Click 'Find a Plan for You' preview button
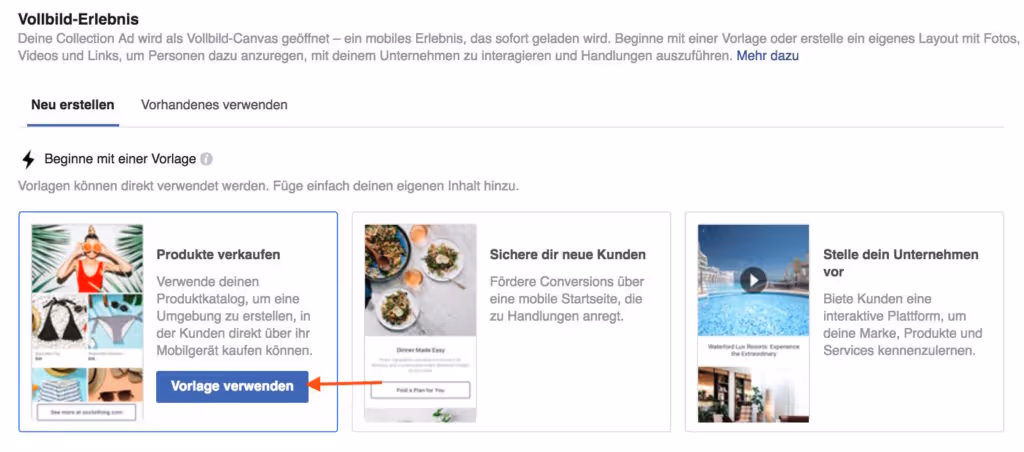Viewport: 1024px width, 452px height. [420, 390]
